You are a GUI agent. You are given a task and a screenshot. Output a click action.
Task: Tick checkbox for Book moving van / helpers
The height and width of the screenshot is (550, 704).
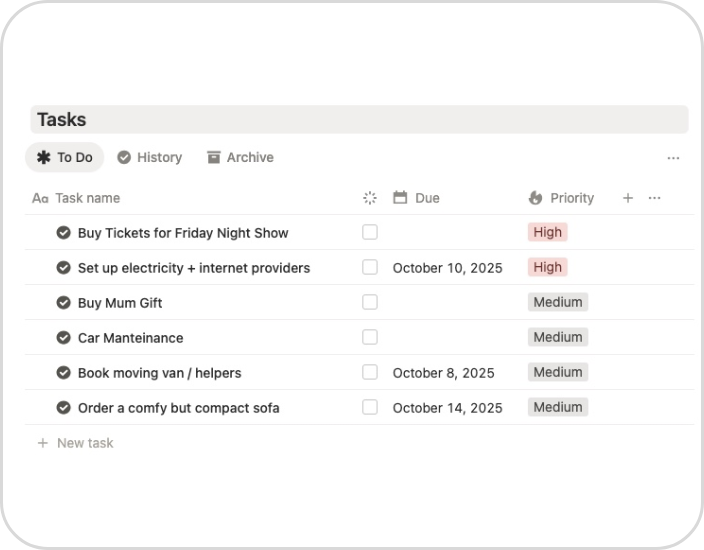point(370,372)
